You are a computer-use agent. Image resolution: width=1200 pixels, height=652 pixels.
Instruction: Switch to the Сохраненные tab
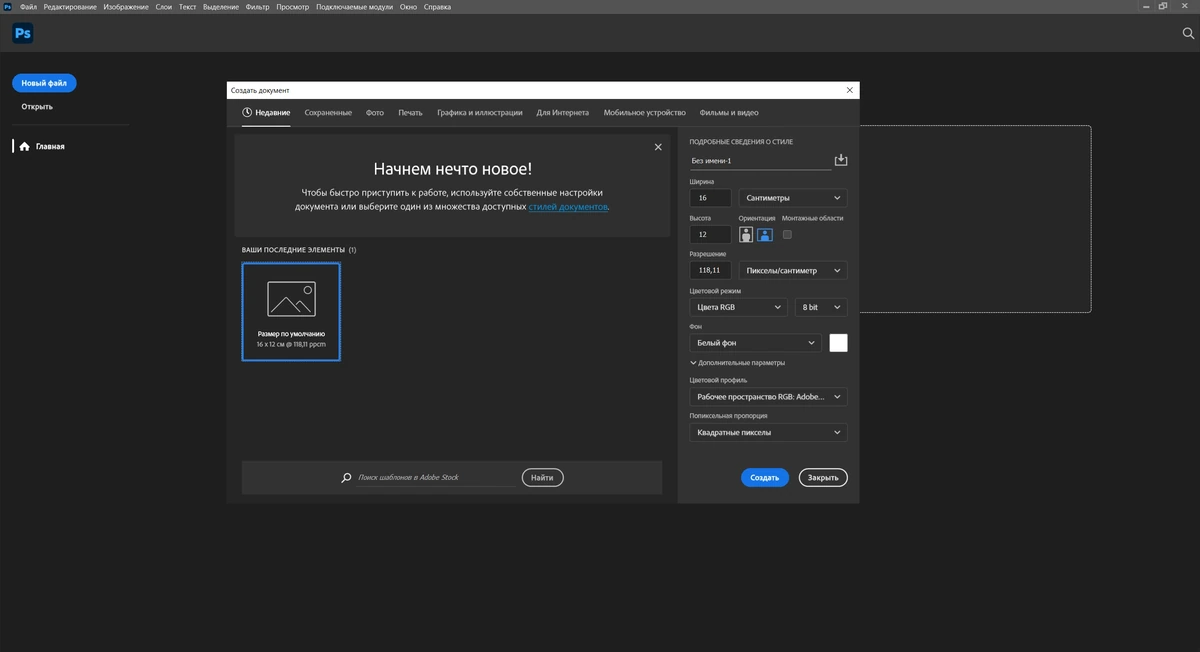point(328,113)
